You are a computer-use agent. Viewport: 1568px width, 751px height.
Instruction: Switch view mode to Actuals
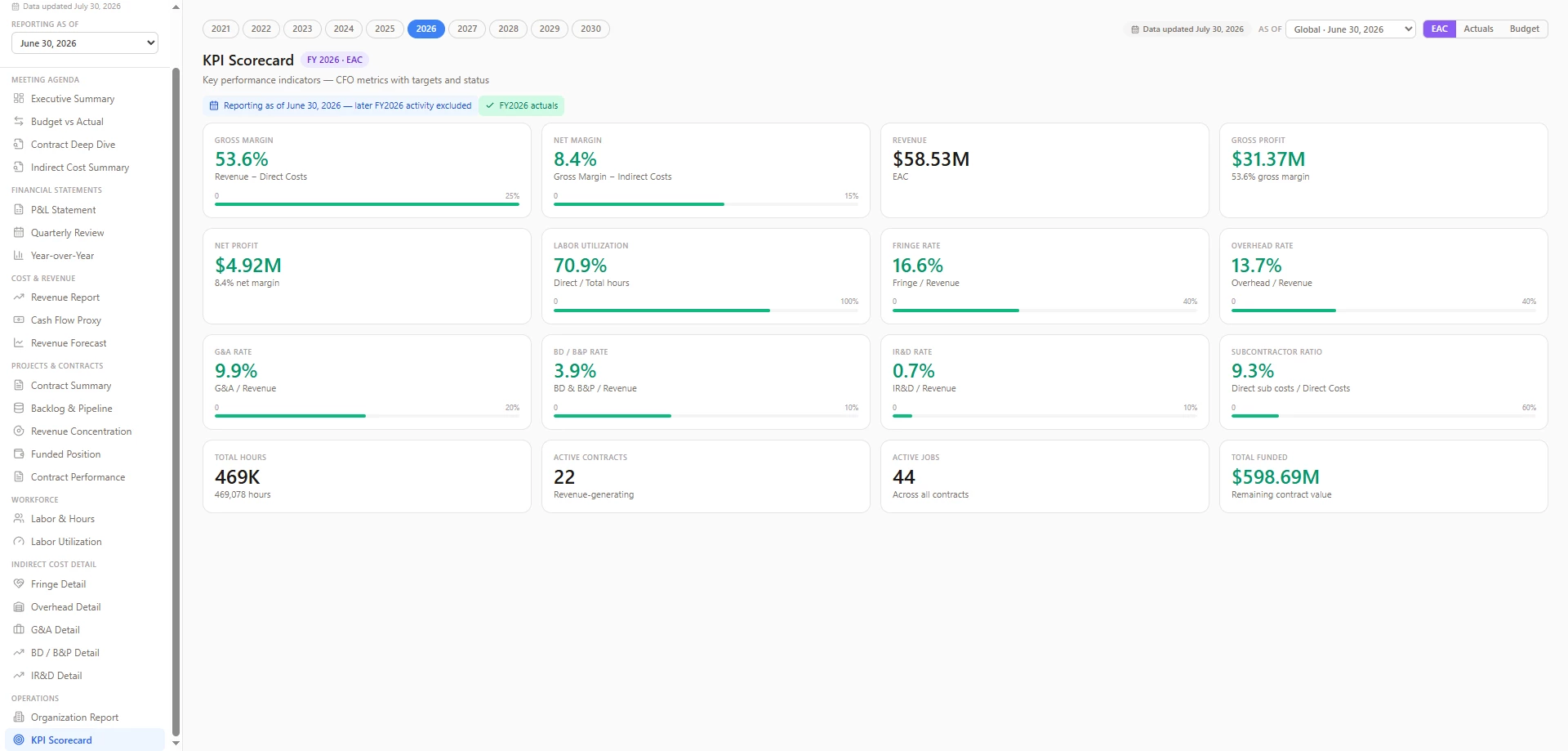1478,29
